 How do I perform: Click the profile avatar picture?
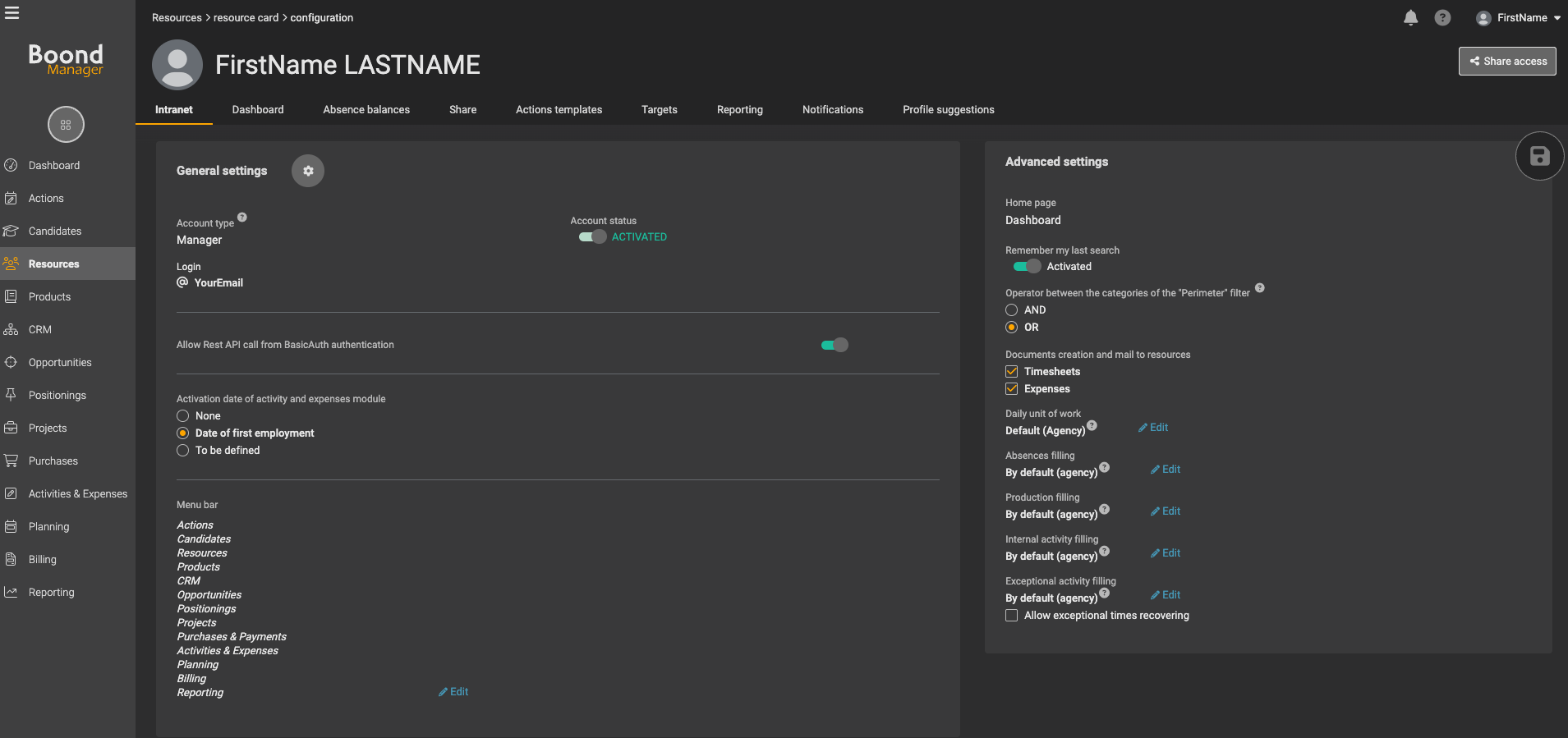pyautogui.click(x=177, y=65)
